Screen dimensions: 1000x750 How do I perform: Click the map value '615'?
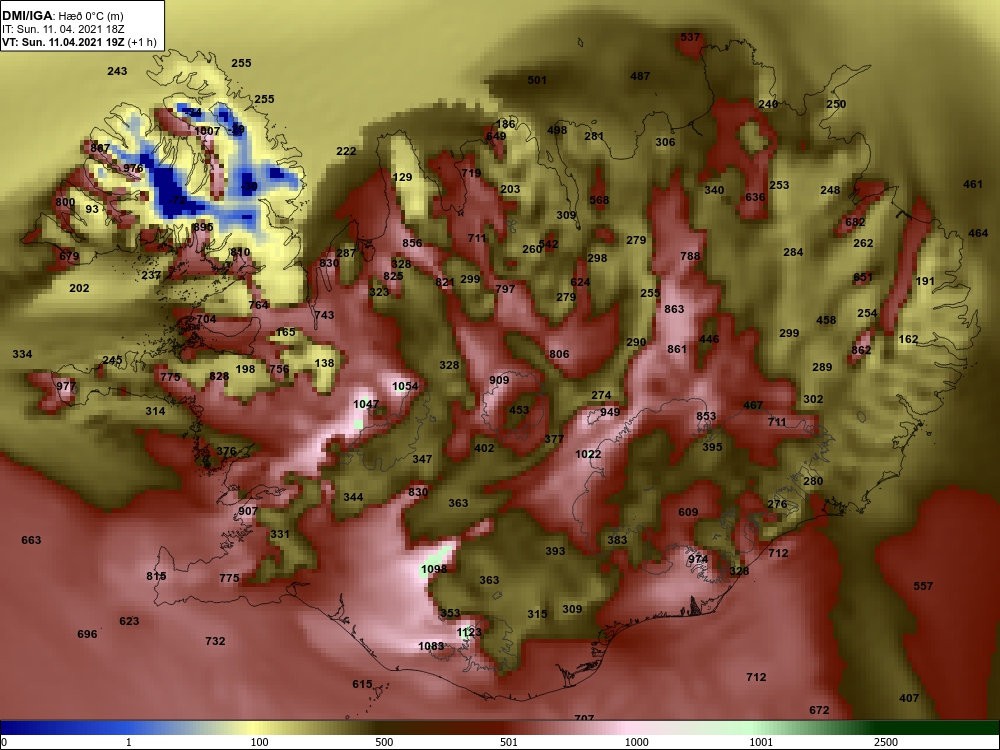click(362, 684)
